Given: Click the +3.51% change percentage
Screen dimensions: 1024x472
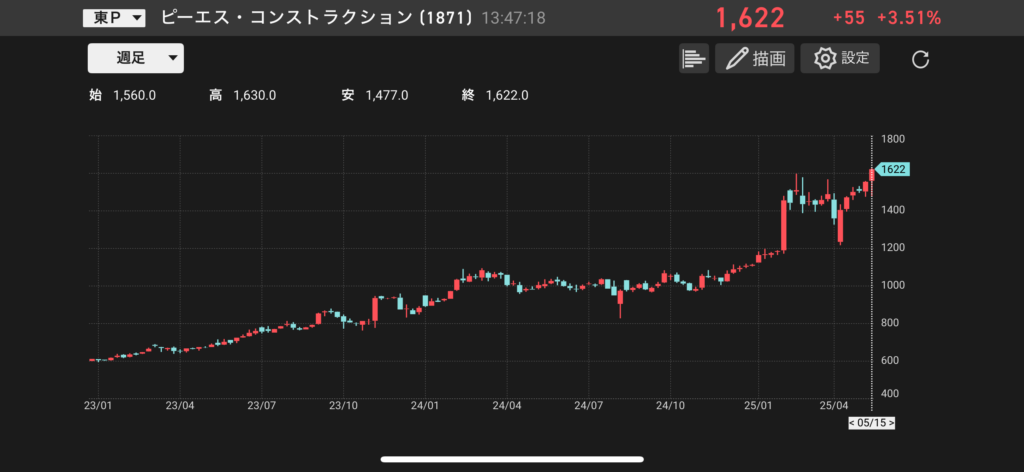Looking at the screenshot, I should pos(909,18).
